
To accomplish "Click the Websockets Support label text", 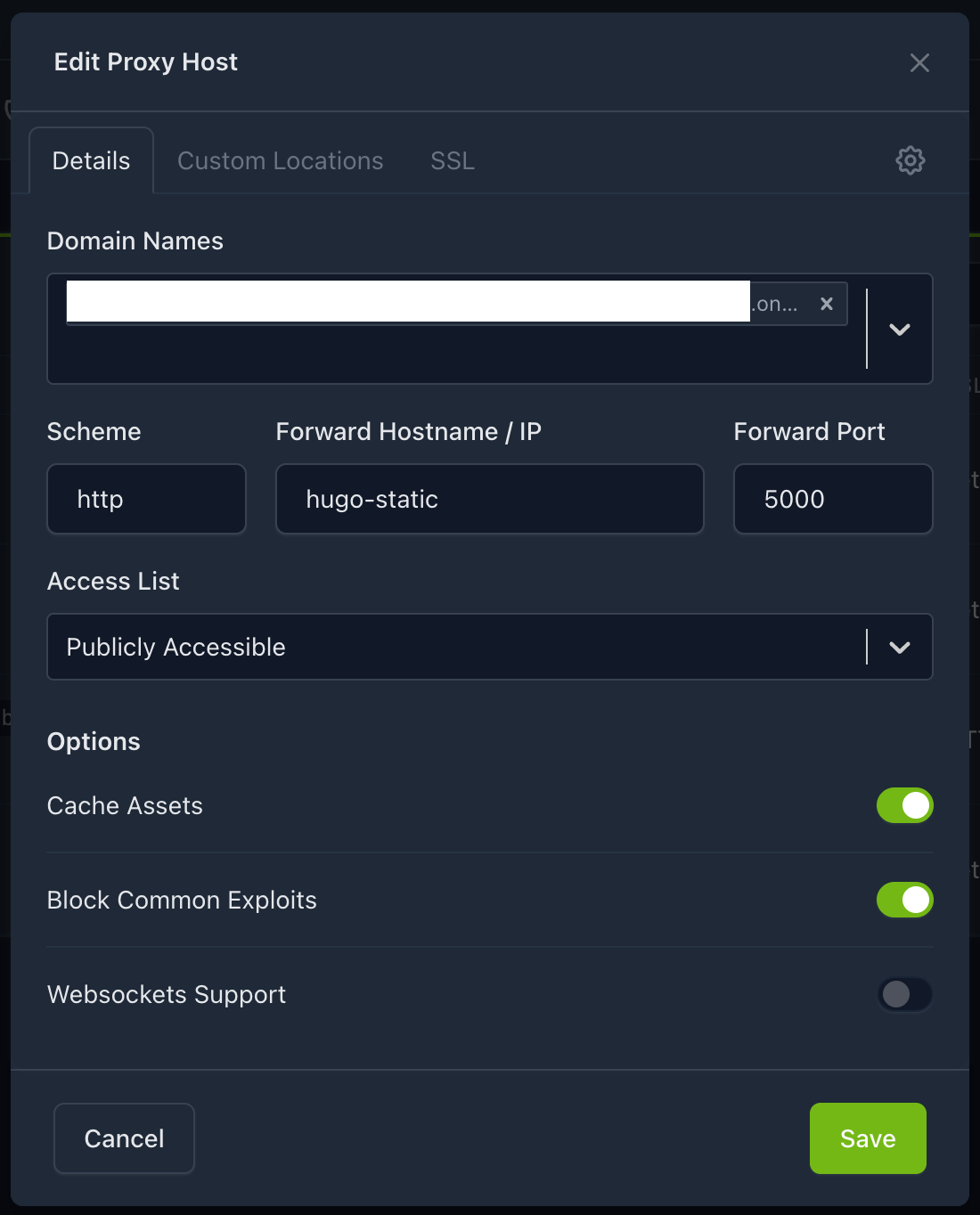I will tap(167, 994).
